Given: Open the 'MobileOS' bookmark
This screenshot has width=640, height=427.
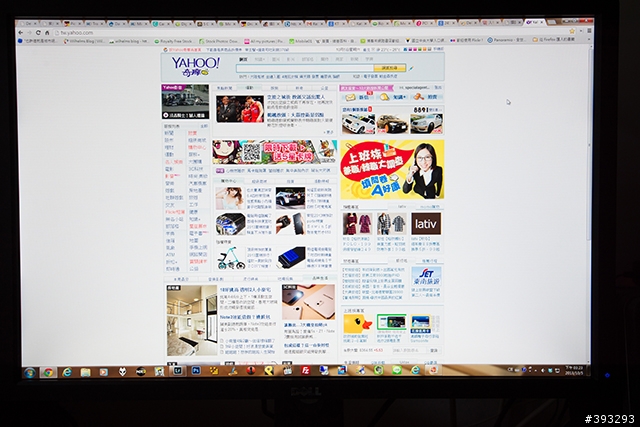Looking at the screenshot, I should coord(300,41).
